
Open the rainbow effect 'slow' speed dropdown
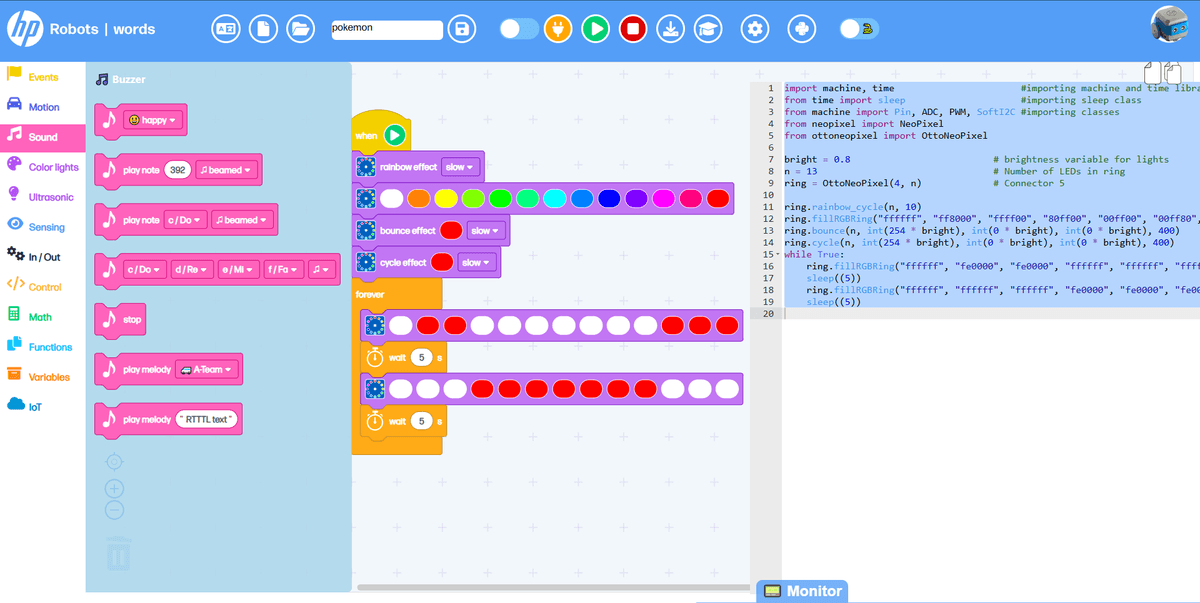[461, 167]
